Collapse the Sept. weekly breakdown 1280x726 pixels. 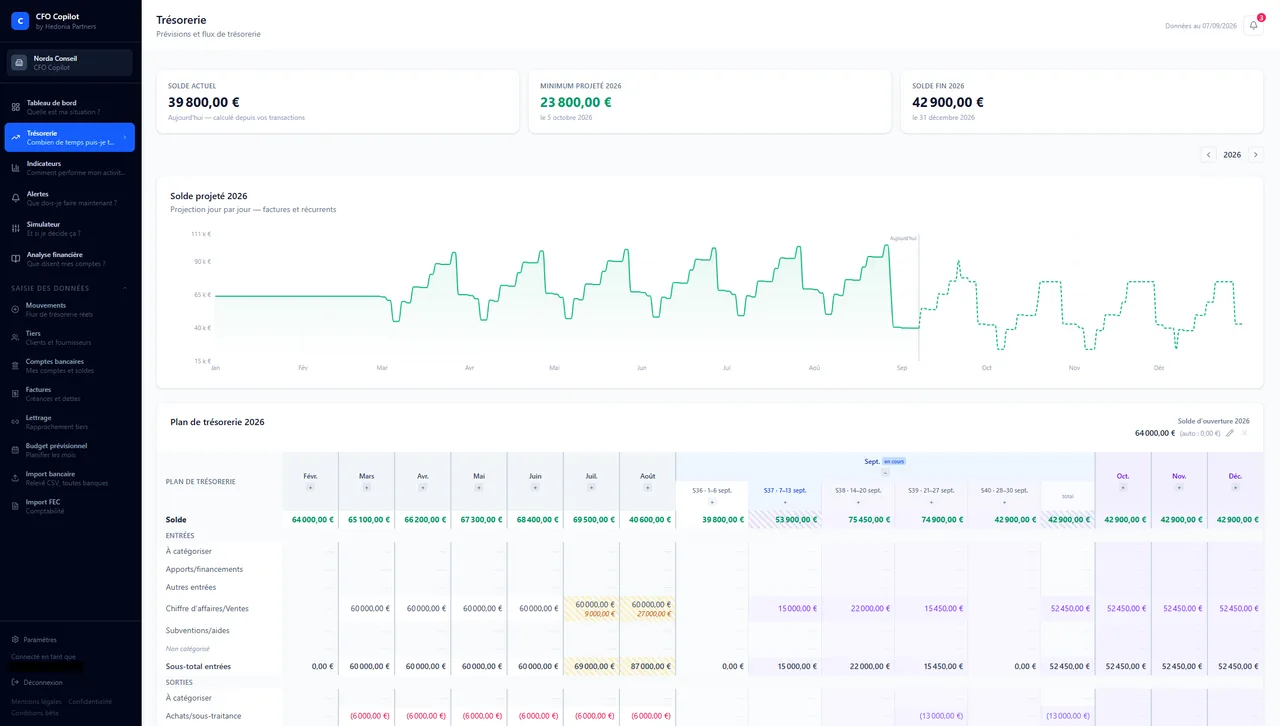(x=885, y=472)
